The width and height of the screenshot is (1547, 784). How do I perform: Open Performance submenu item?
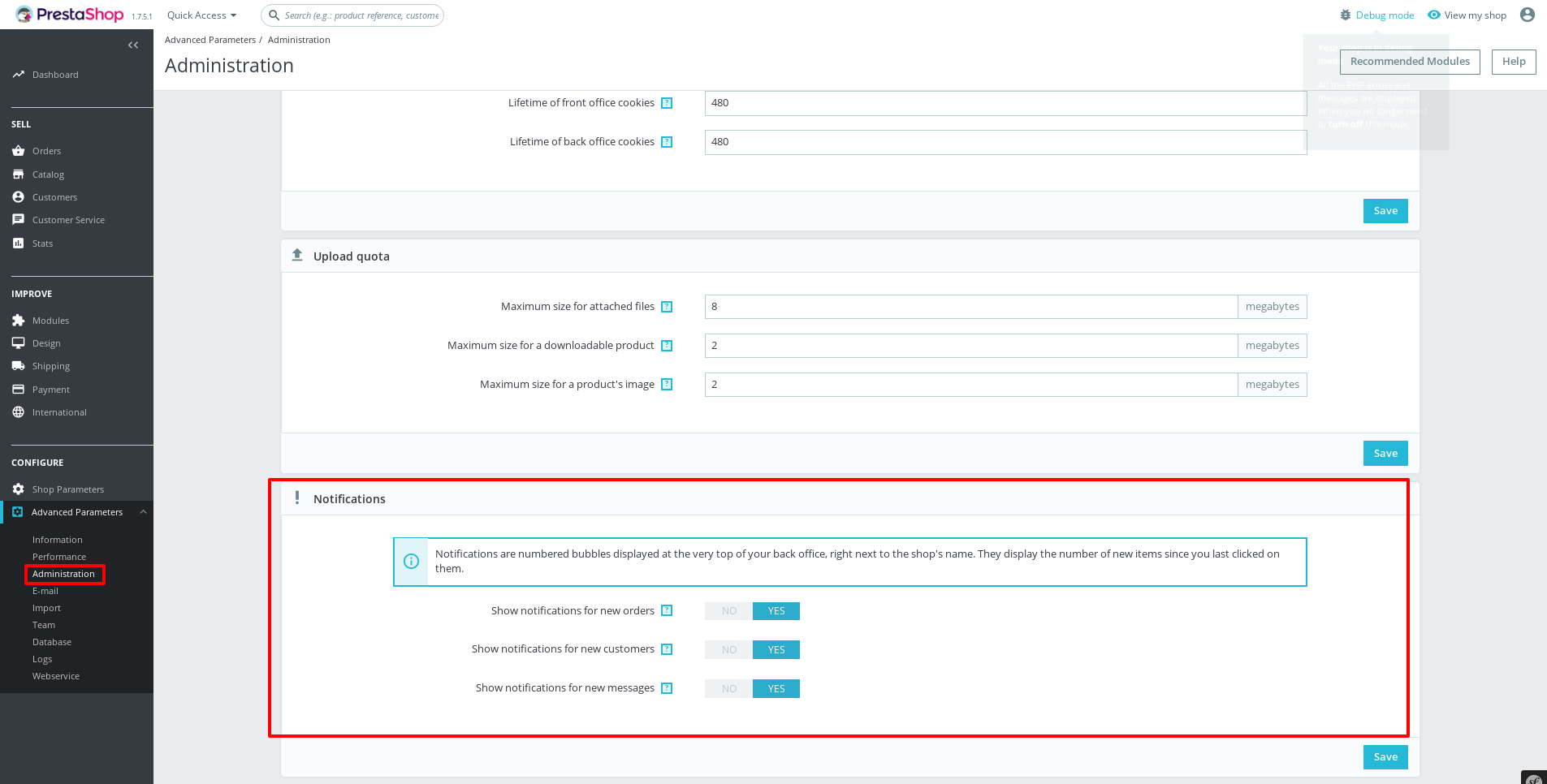[x=58, y=557]
